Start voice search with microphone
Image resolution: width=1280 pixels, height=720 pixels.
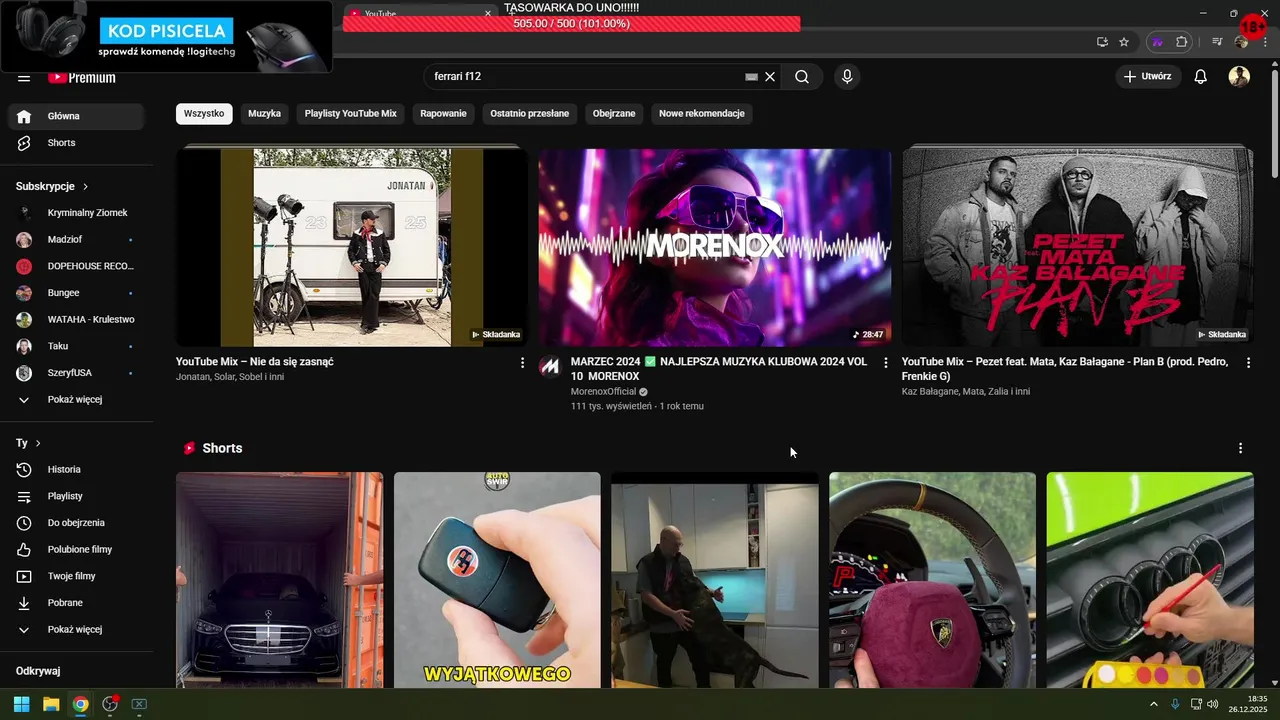click(847, 77)
